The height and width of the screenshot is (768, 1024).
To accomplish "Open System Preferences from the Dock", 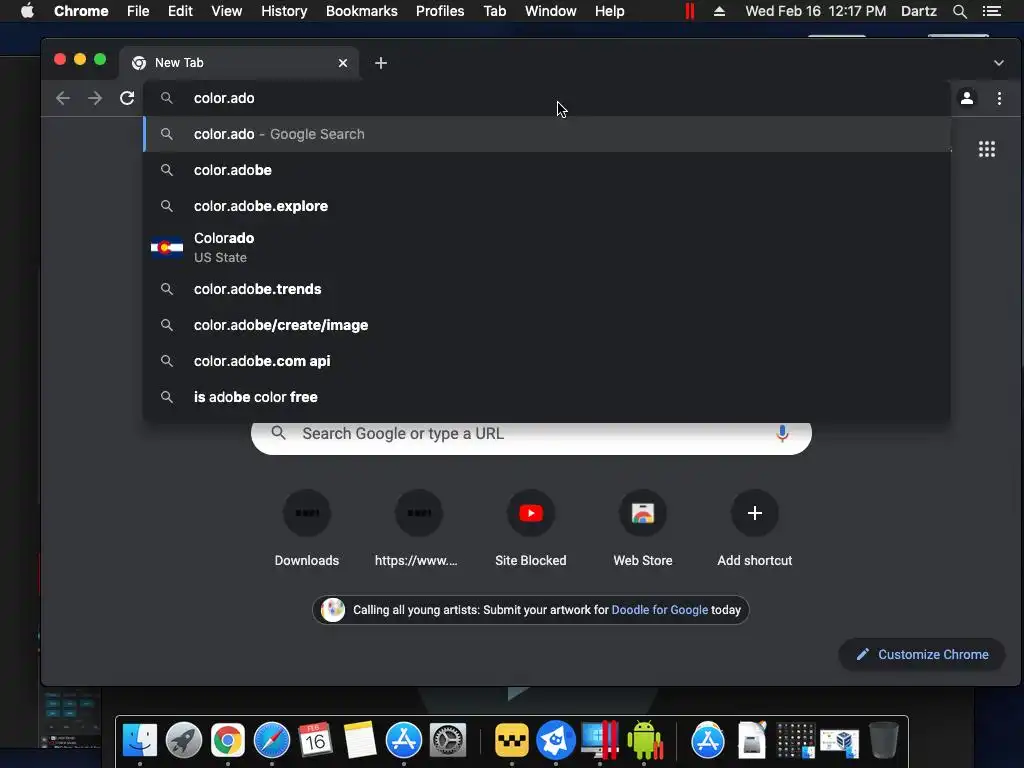I will tap(447, 741).
